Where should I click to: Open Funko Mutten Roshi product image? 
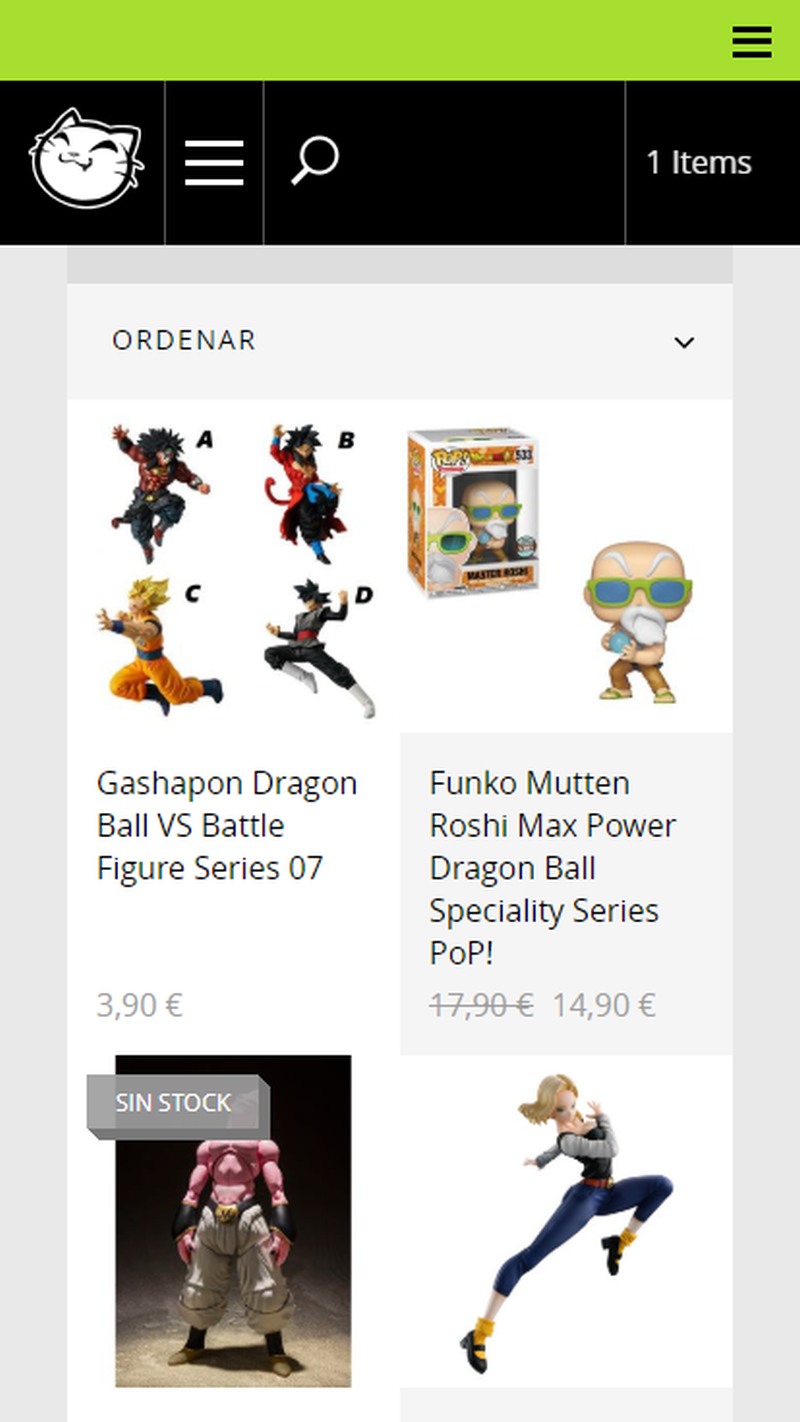point(566,566)
